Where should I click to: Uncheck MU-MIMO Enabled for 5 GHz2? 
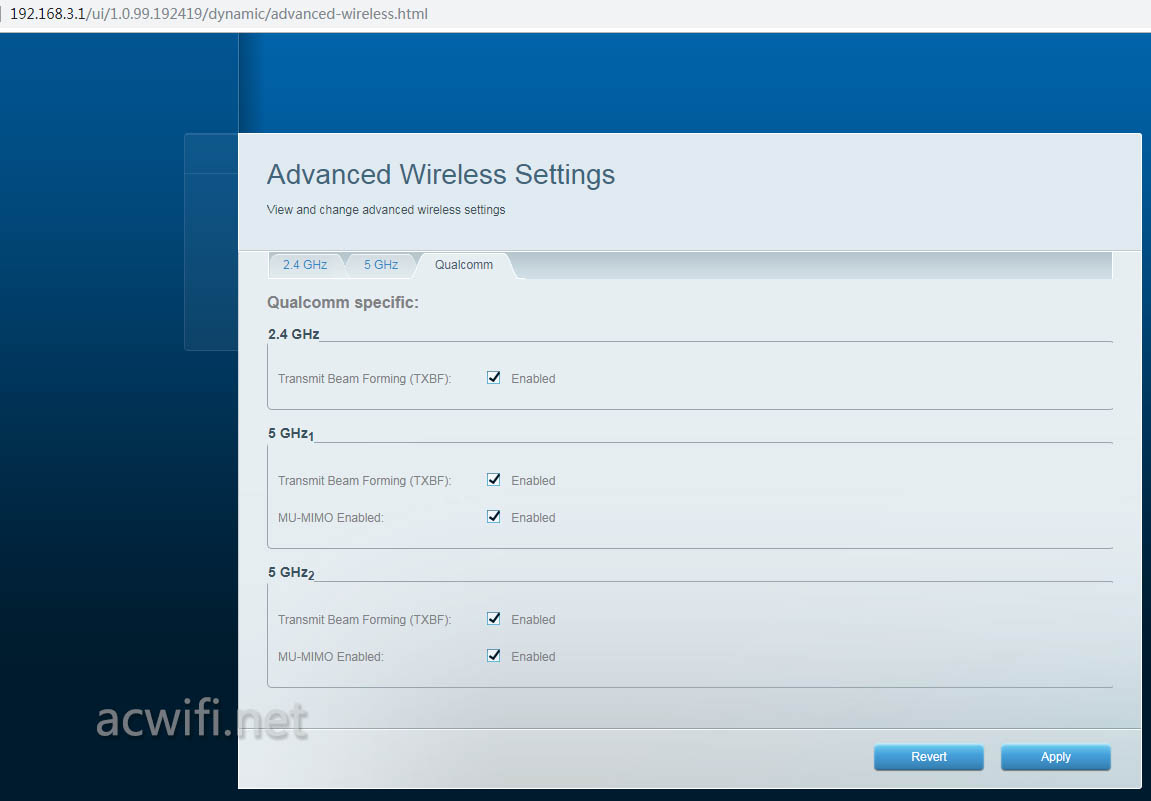[x=493, y=656]
